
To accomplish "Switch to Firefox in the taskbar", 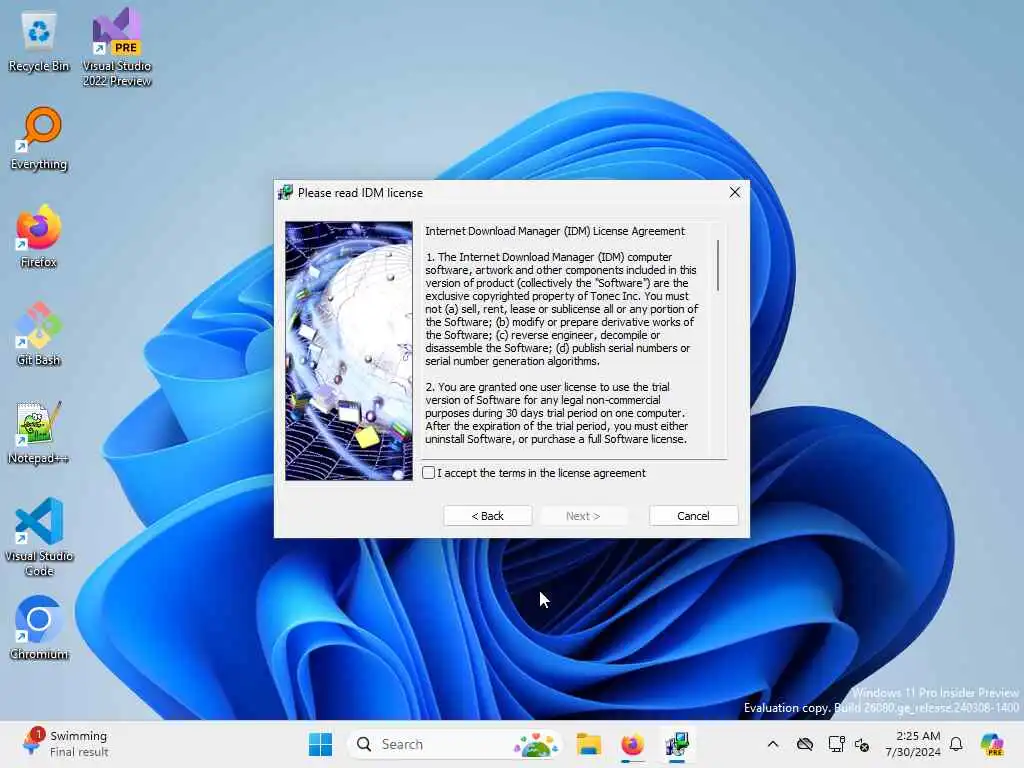I will tap(632, 744).
